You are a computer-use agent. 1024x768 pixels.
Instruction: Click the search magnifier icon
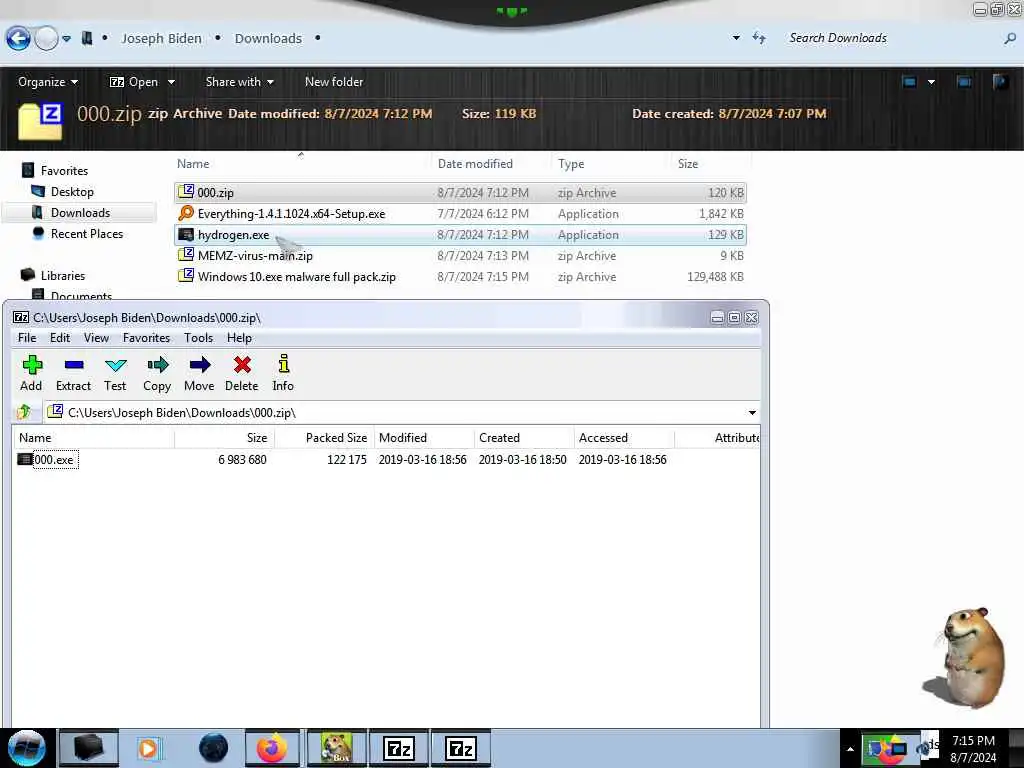pyautogui.click(x=1010, y=39)
